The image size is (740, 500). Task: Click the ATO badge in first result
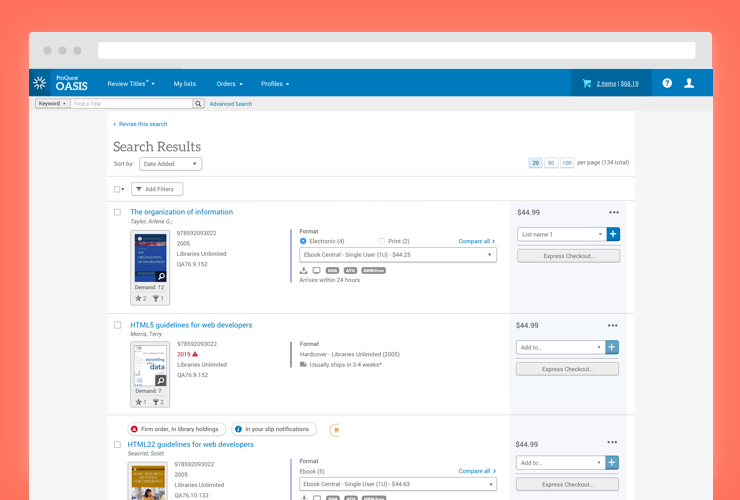click(x=350, y=271)
